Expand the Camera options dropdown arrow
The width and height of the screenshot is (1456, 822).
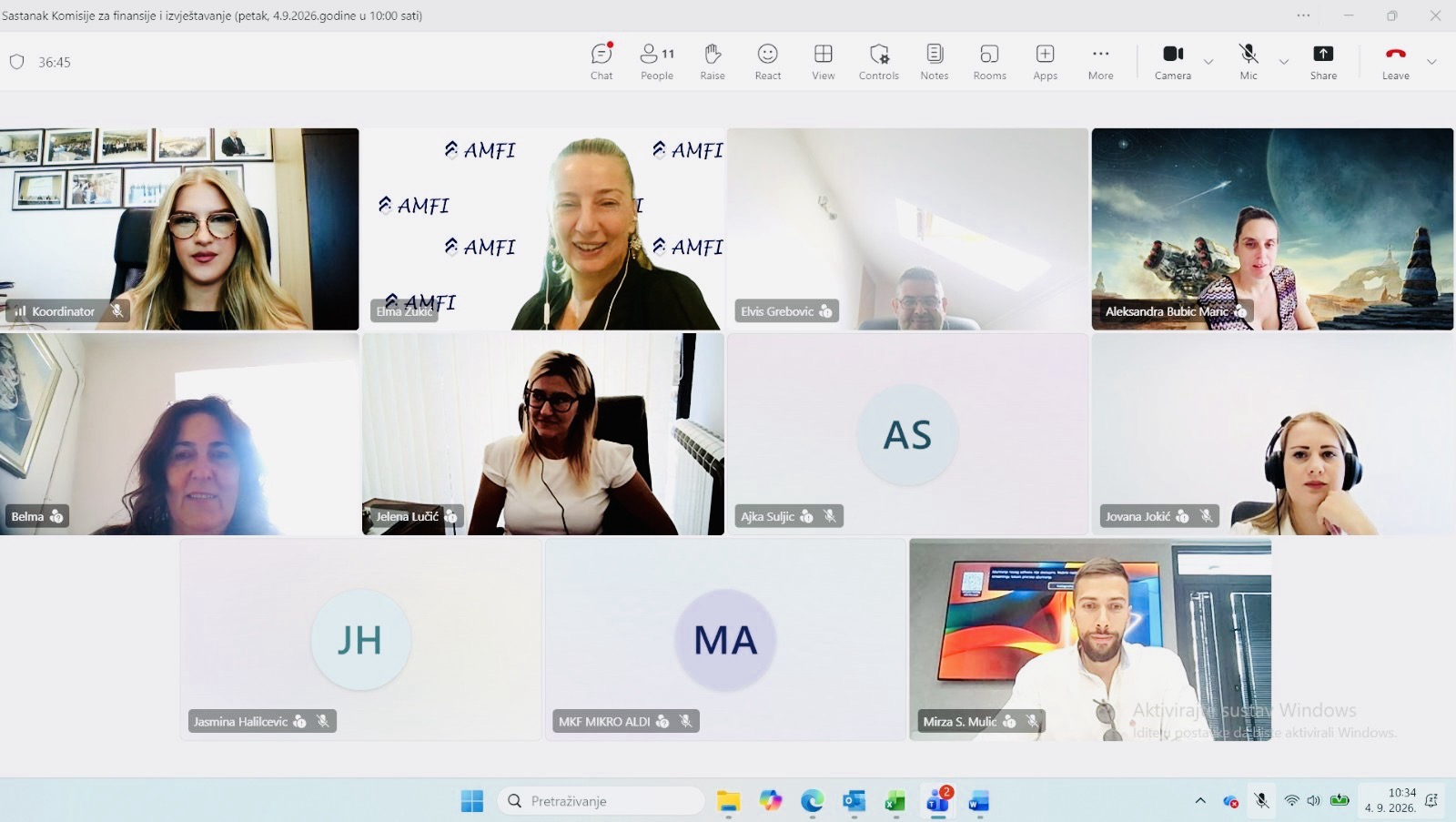(x=1208, y=62)
